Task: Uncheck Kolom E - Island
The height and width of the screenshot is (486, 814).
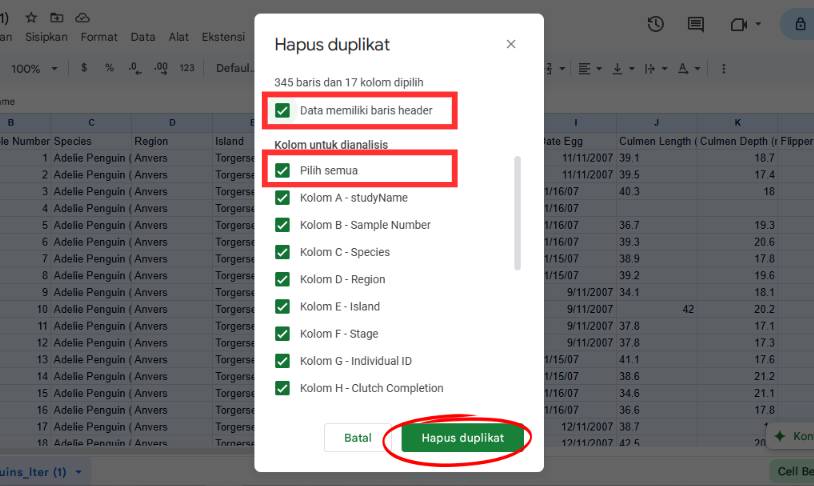Action: pos(282,306)
